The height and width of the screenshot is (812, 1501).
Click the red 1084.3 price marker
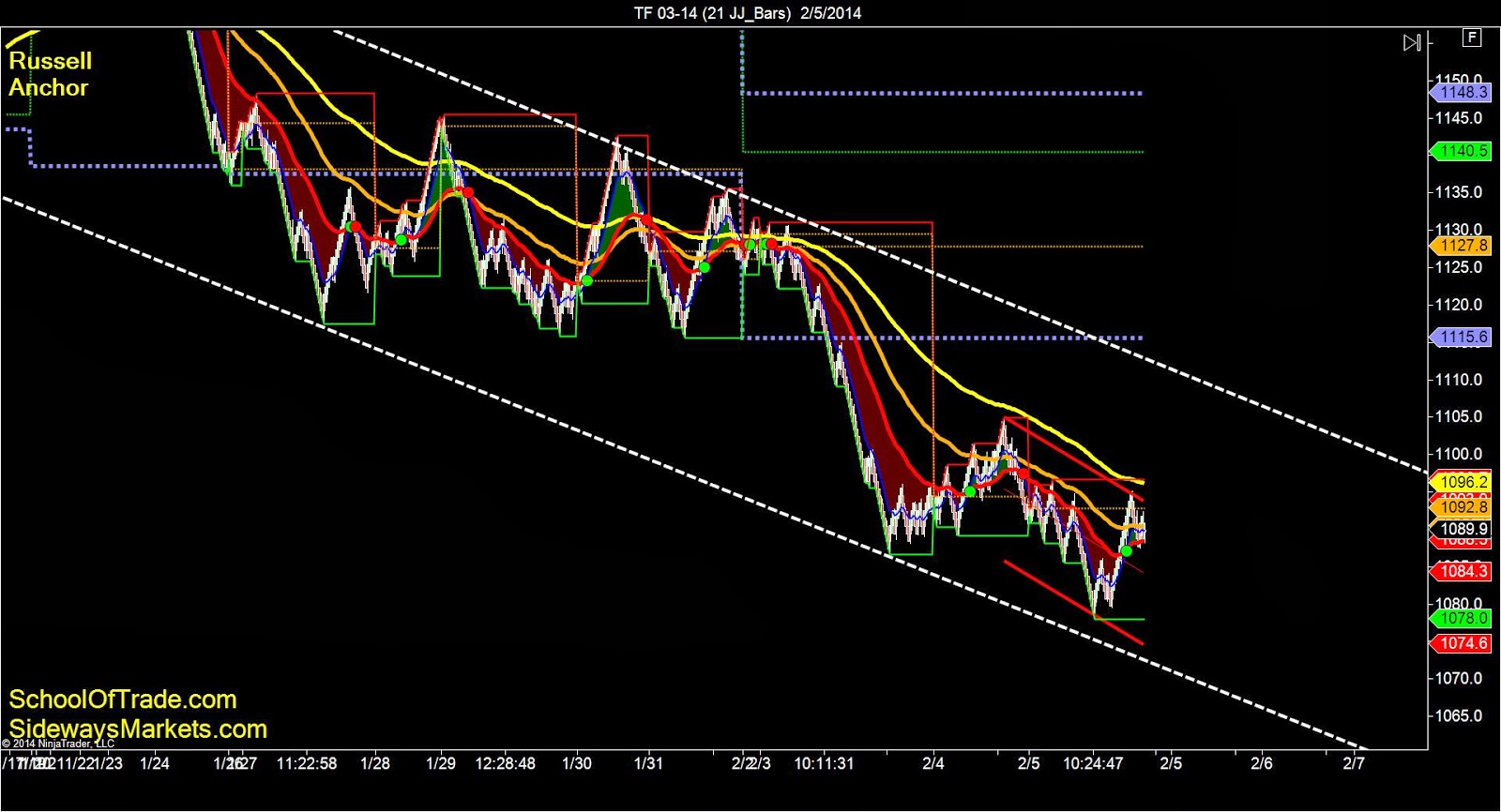(x=1460, y=571)
